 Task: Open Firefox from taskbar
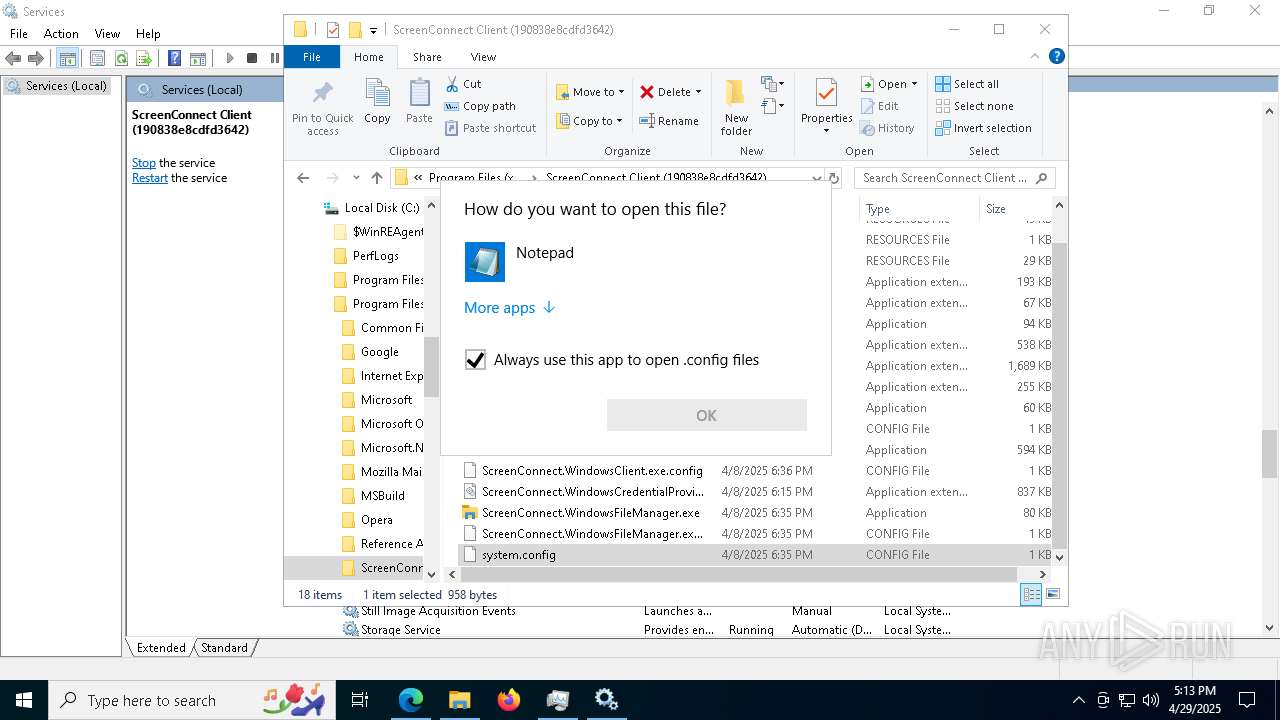pos(509,700)
